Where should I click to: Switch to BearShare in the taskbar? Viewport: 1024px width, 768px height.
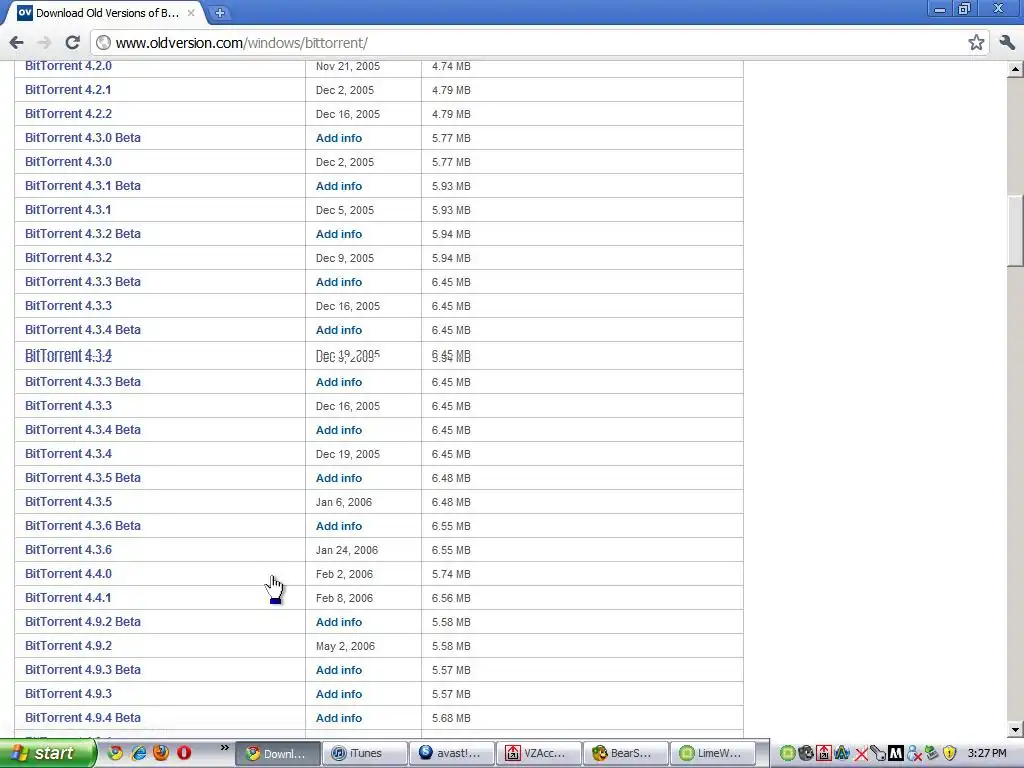click(626, 753)
